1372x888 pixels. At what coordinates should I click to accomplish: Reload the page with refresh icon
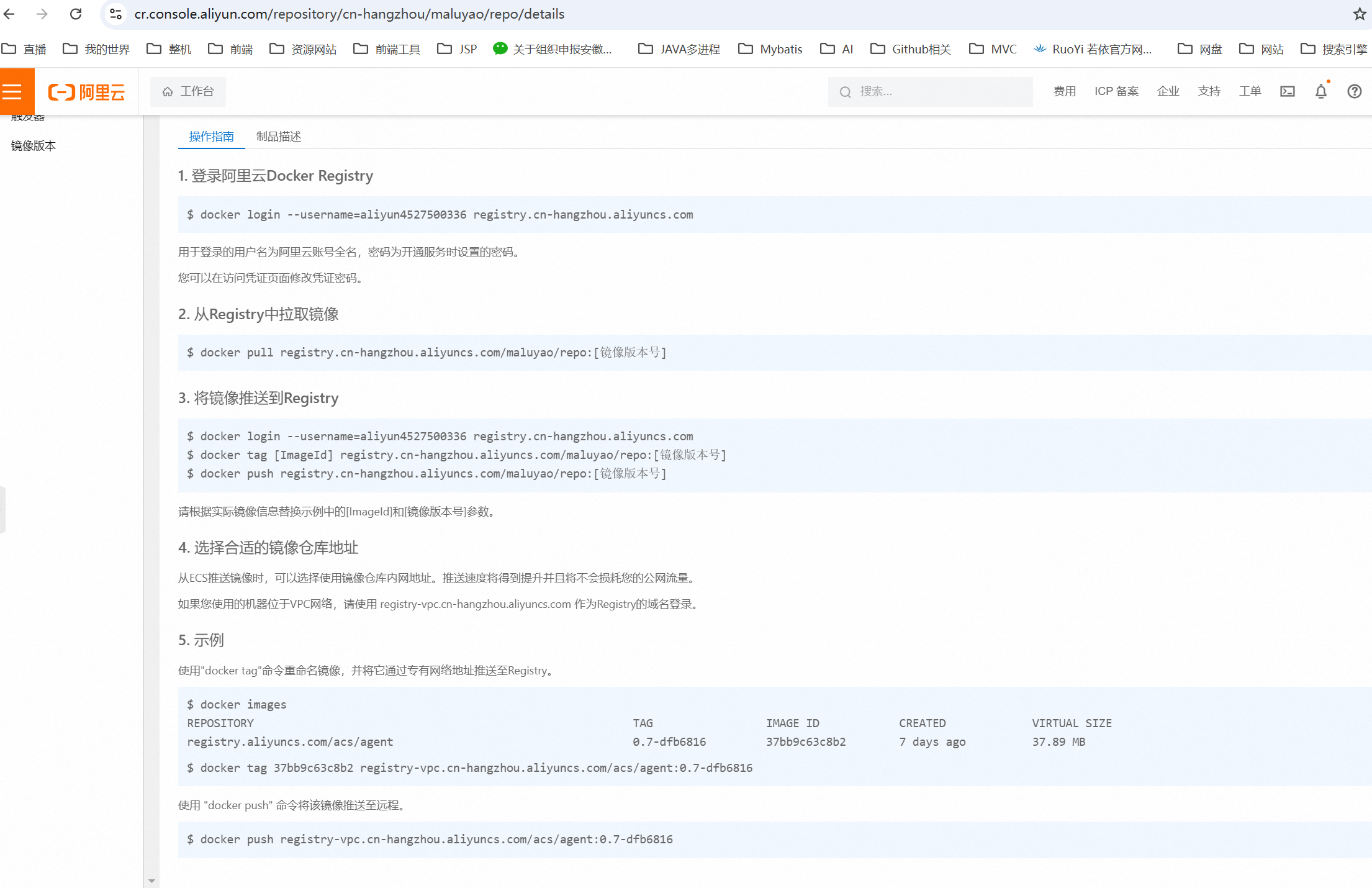76,14
